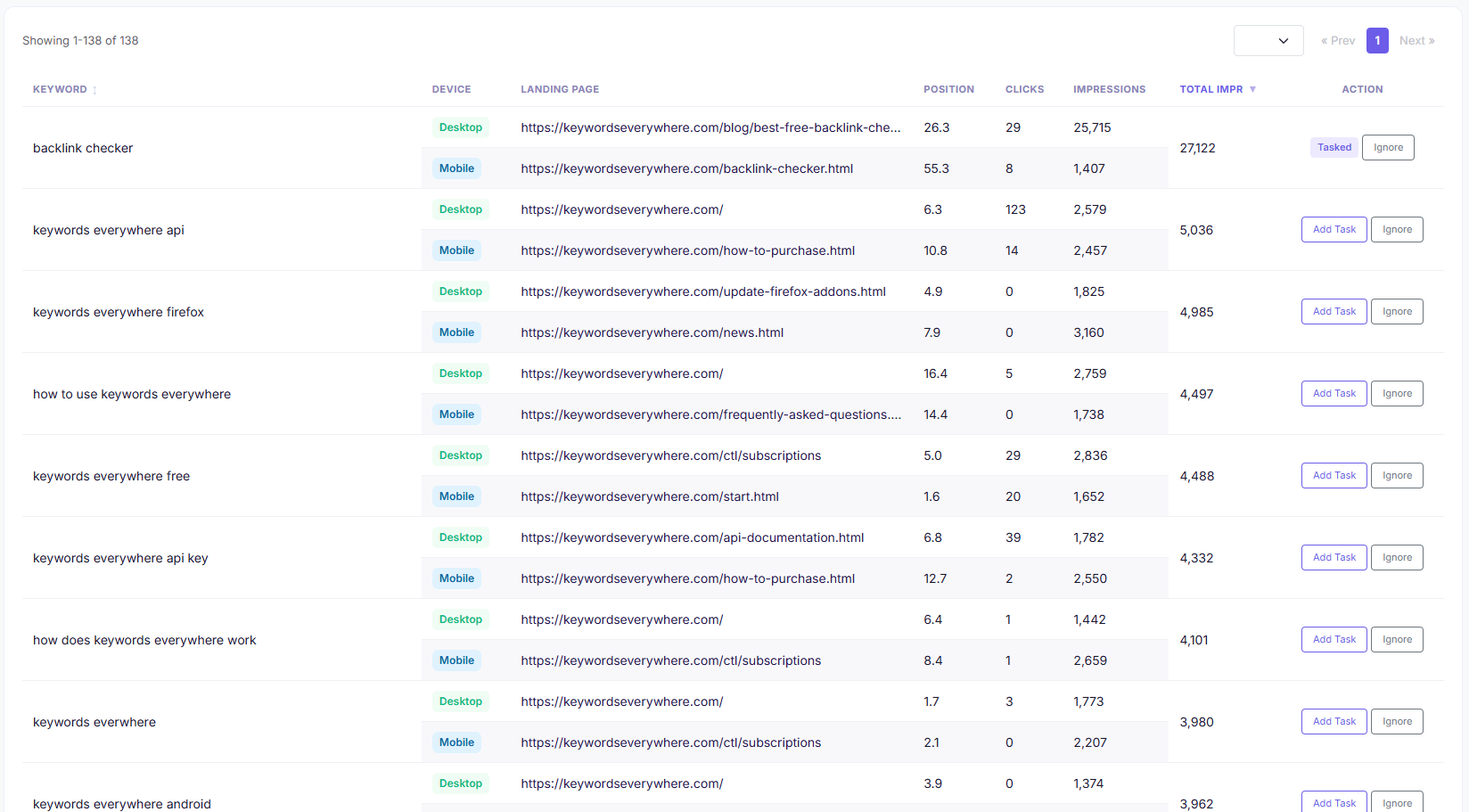
Task: Add Task for keywords everywhere free
Action: point(1334,475)
